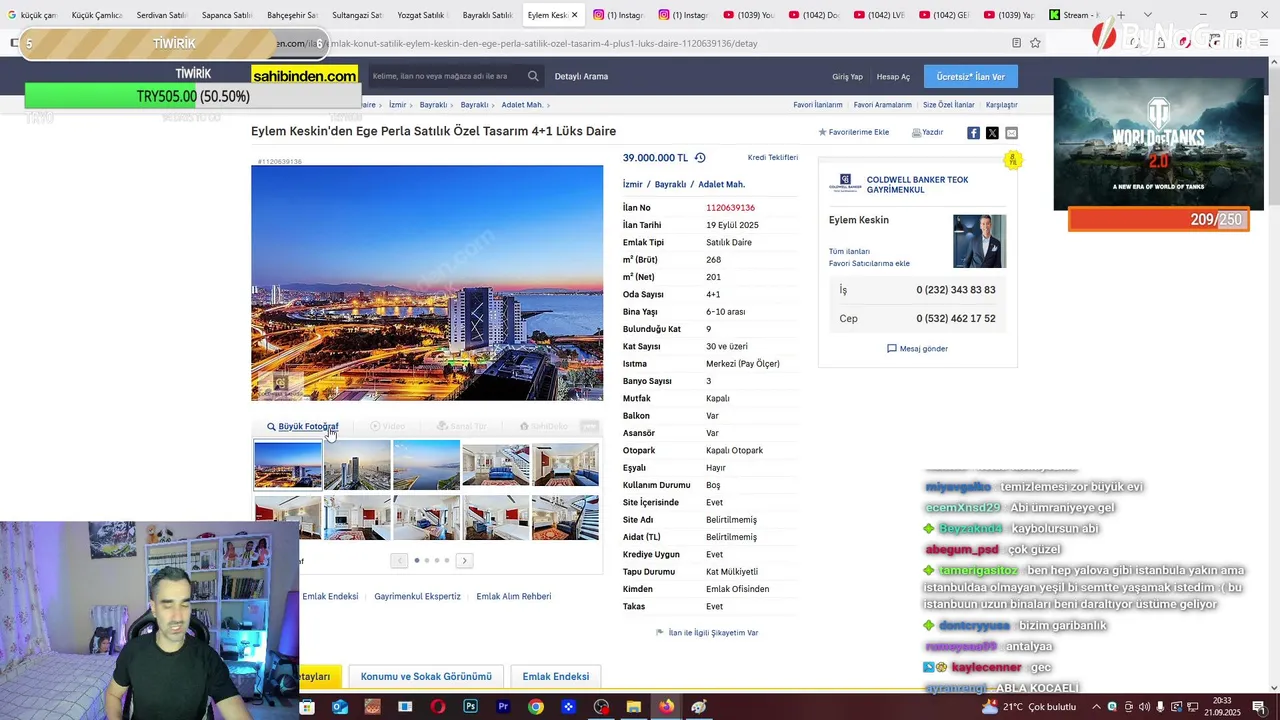Screen dimensions: 1280x720
Task: Click the sahibinden.com logo
Action: coord(305,76)
